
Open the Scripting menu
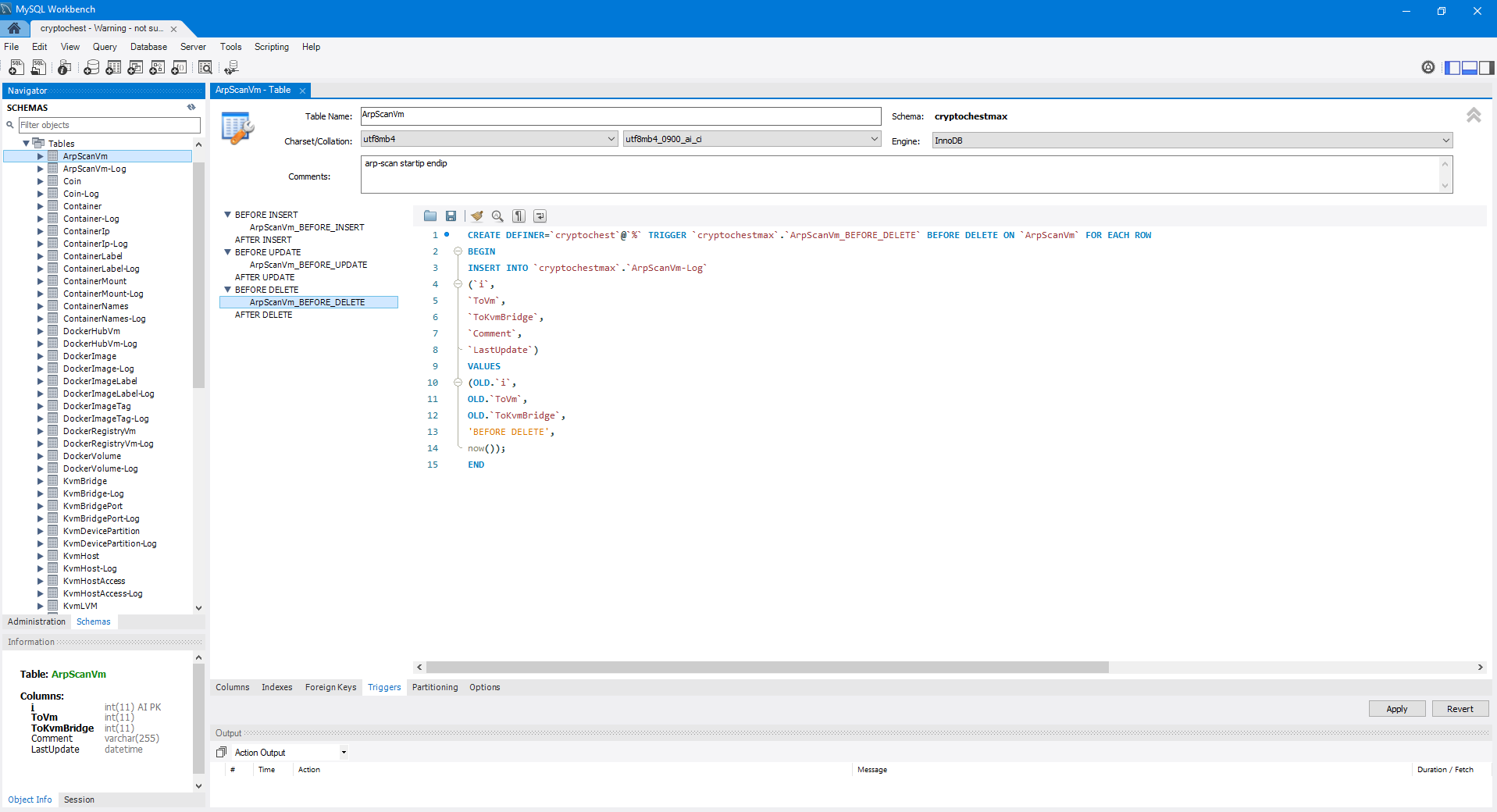tap(271, 47)
